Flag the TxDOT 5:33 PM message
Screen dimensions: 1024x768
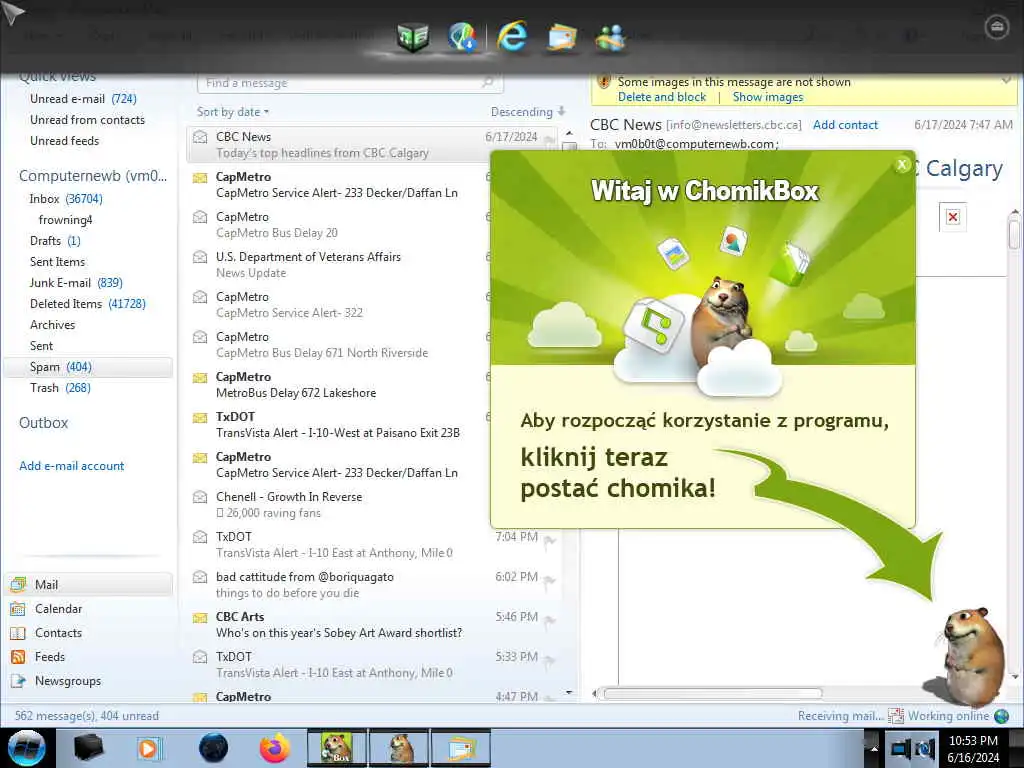(550, 660)
